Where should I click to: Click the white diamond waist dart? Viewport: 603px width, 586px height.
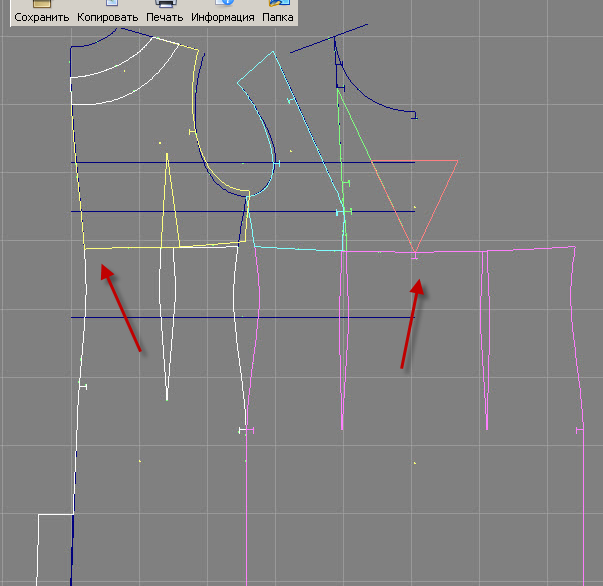[167, 324]
